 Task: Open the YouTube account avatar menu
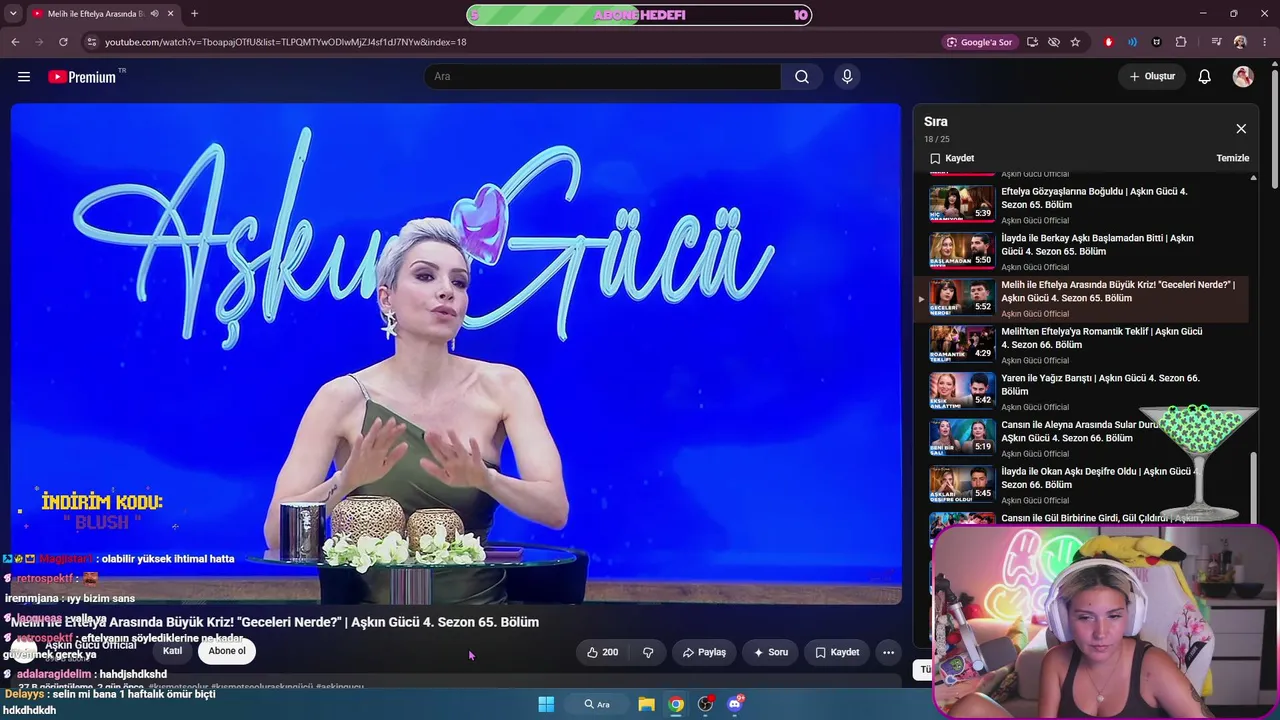coord(1243,77)
